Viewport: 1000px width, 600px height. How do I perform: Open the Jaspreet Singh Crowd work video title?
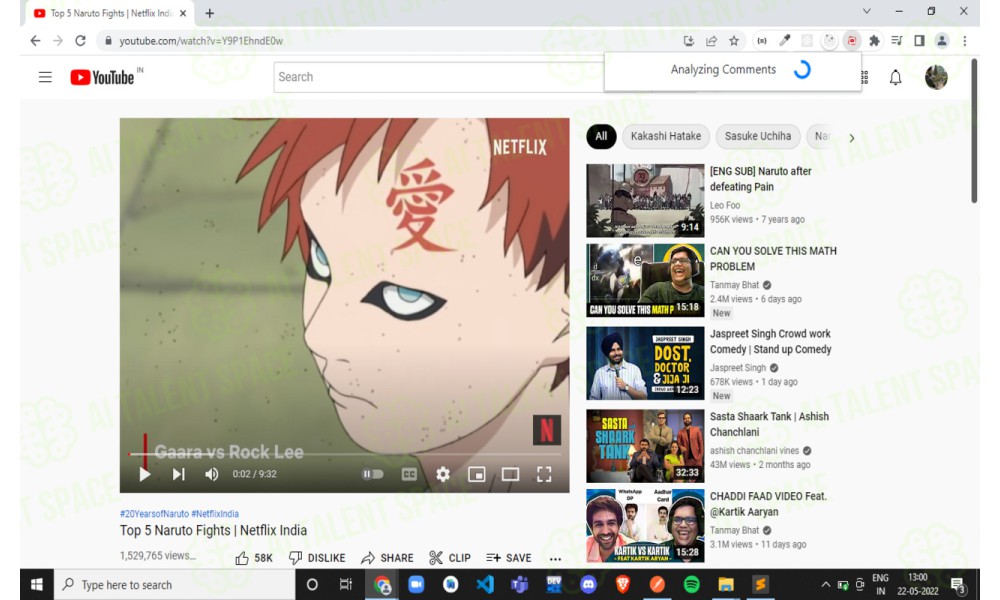click(770, 342)
